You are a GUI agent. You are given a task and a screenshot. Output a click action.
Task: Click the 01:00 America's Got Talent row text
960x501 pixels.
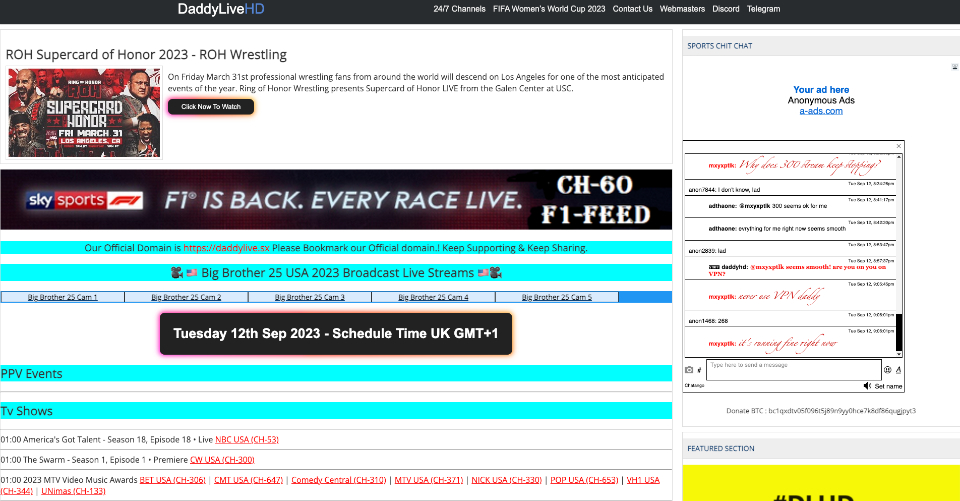click(x=107, y=440)
